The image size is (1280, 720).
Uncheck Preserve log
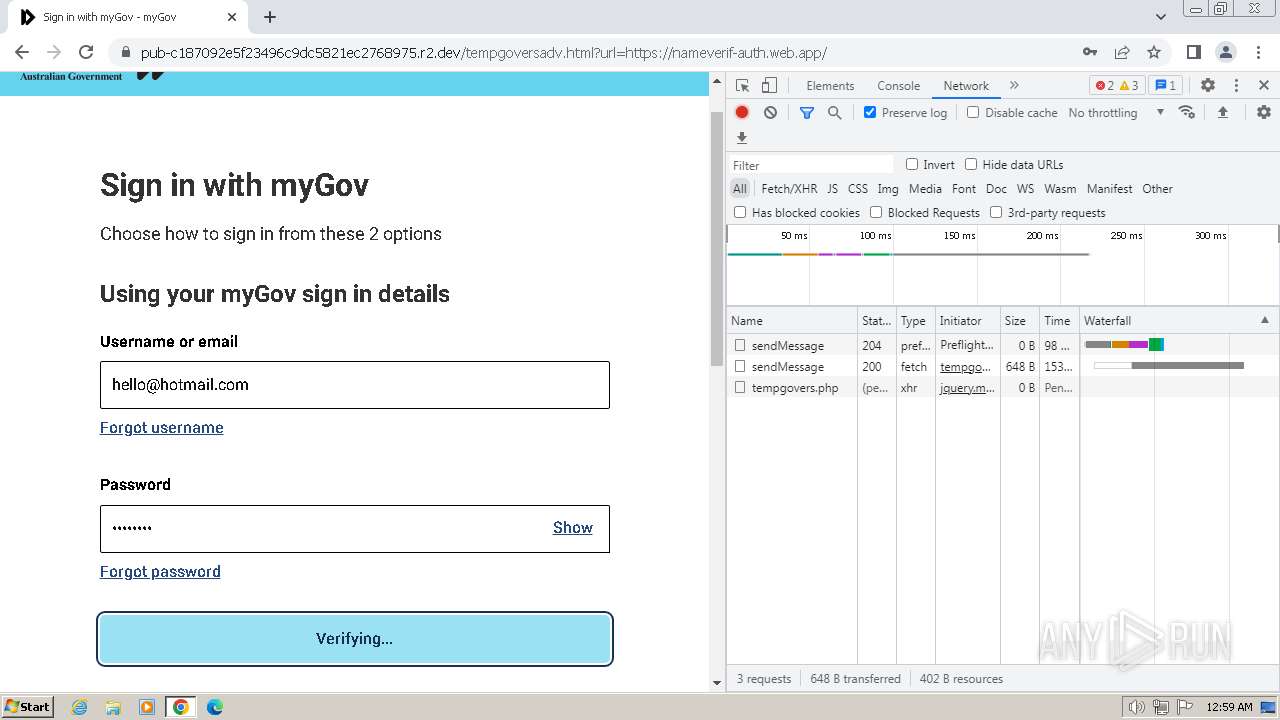870,113
